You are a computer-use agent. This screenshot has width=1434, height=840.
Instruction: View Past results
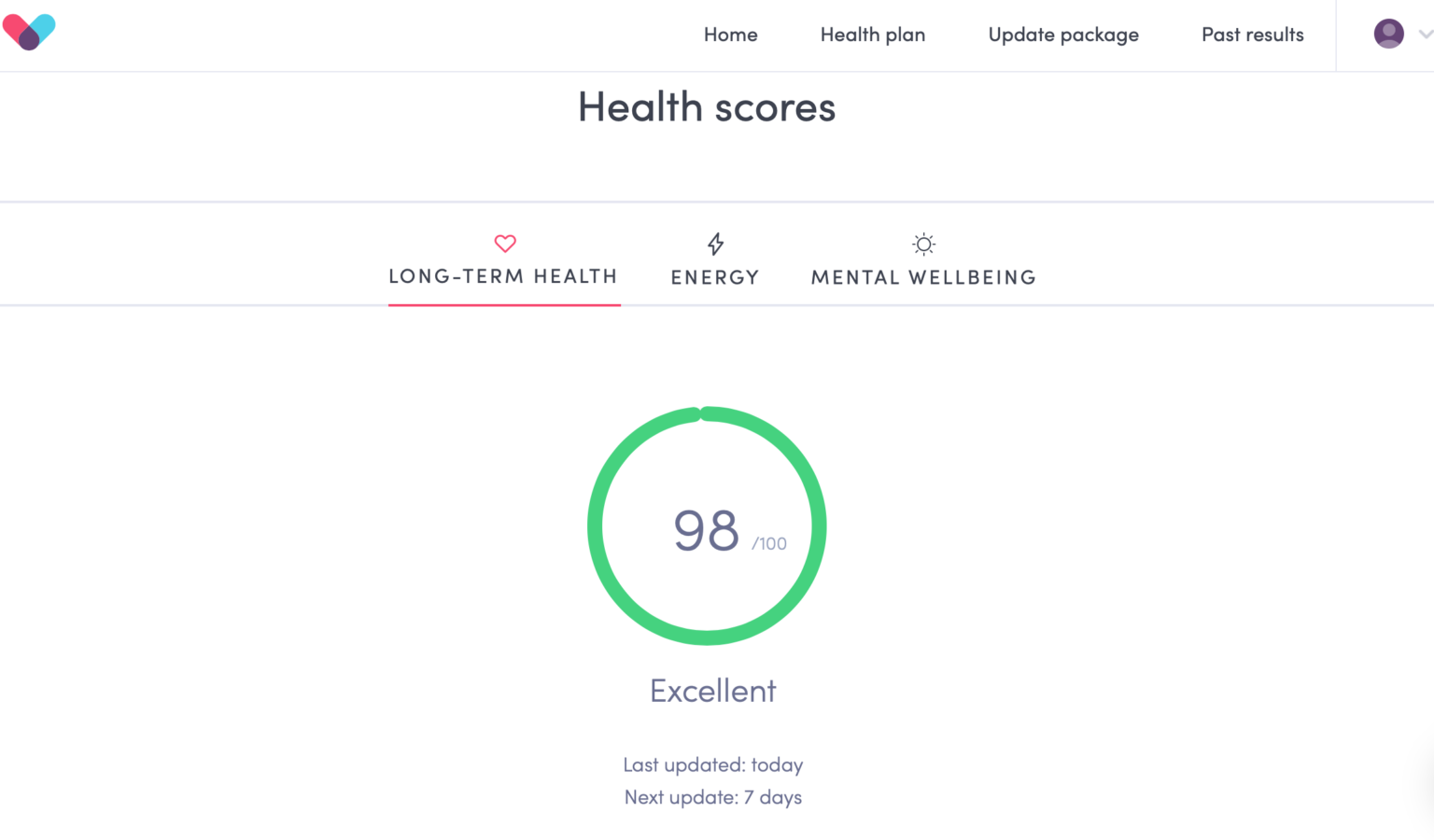click(1252, 35)
